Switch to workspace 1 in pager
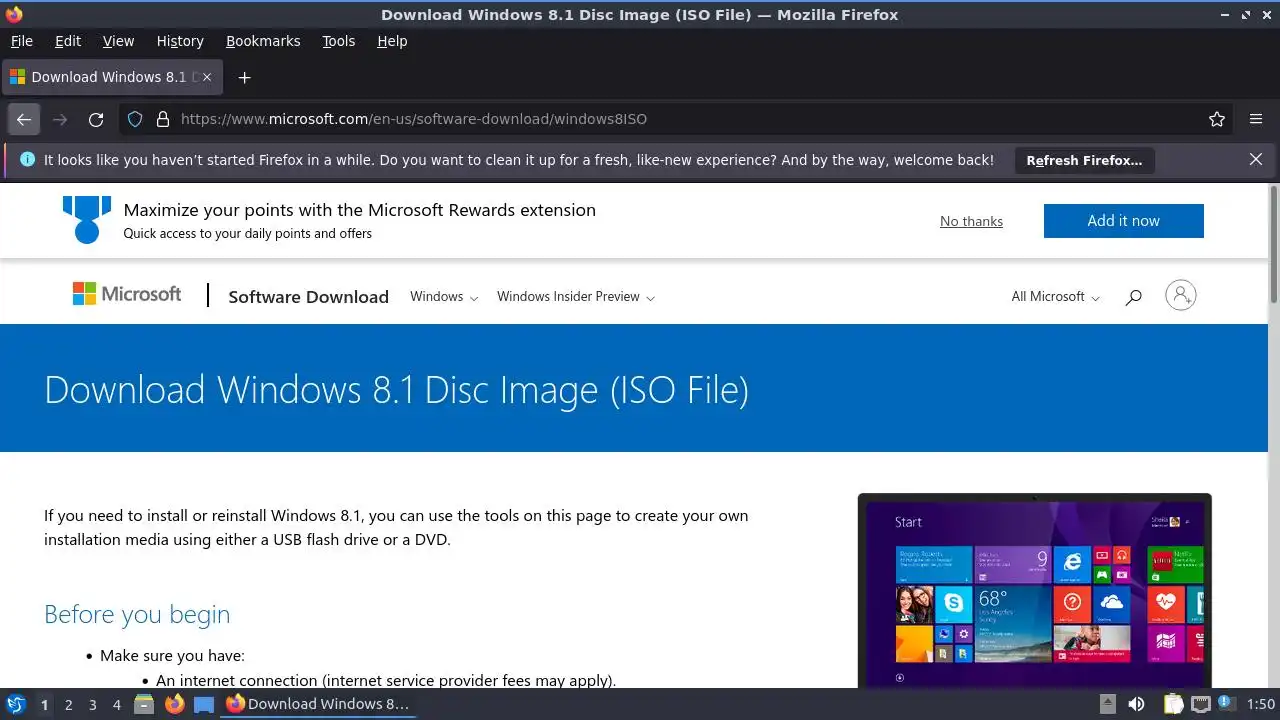 click(44, 705)
